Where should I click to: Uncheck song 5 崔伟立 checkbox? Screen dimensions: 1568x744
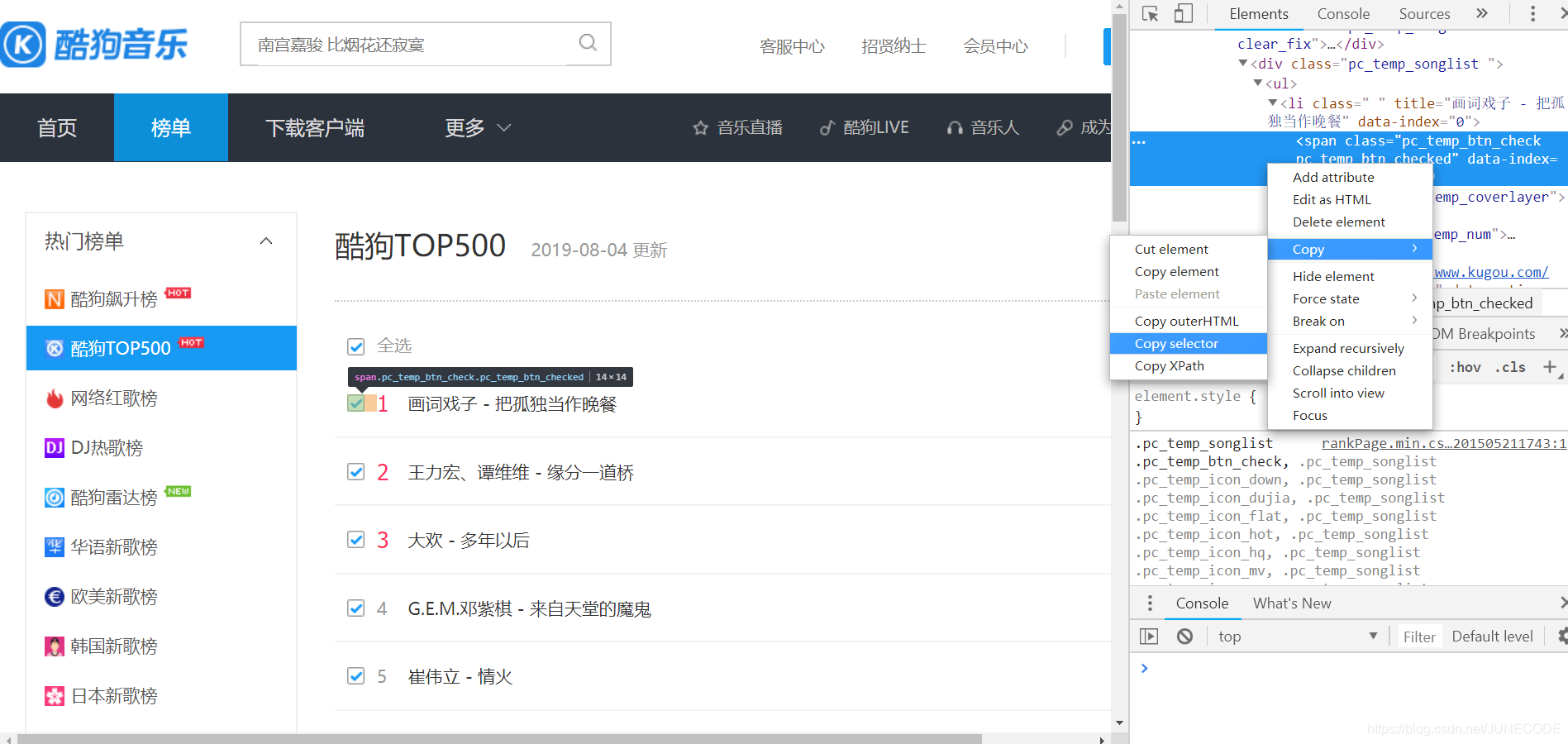[x=356, y=676]
